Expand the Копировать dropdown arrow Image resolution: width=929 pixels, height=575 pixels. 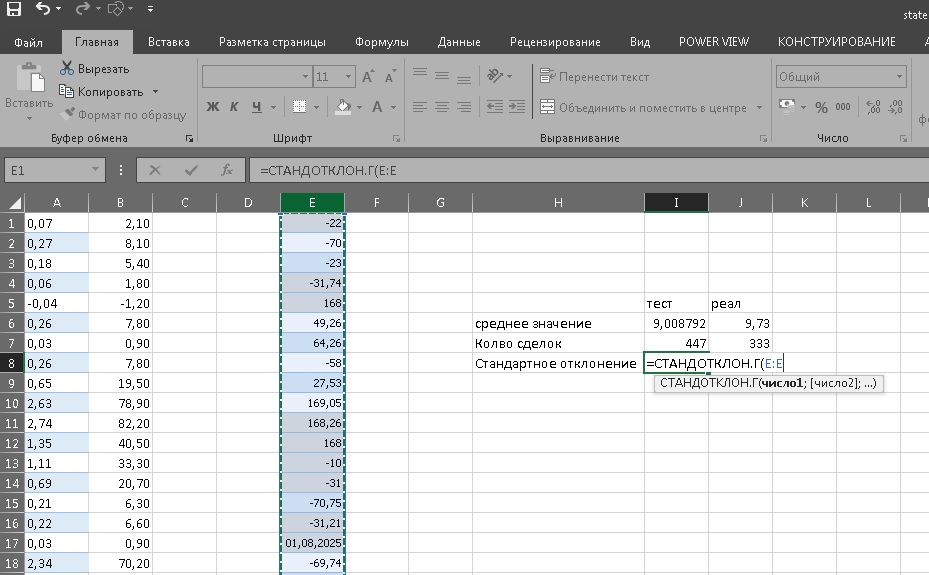tap(156, 92)
